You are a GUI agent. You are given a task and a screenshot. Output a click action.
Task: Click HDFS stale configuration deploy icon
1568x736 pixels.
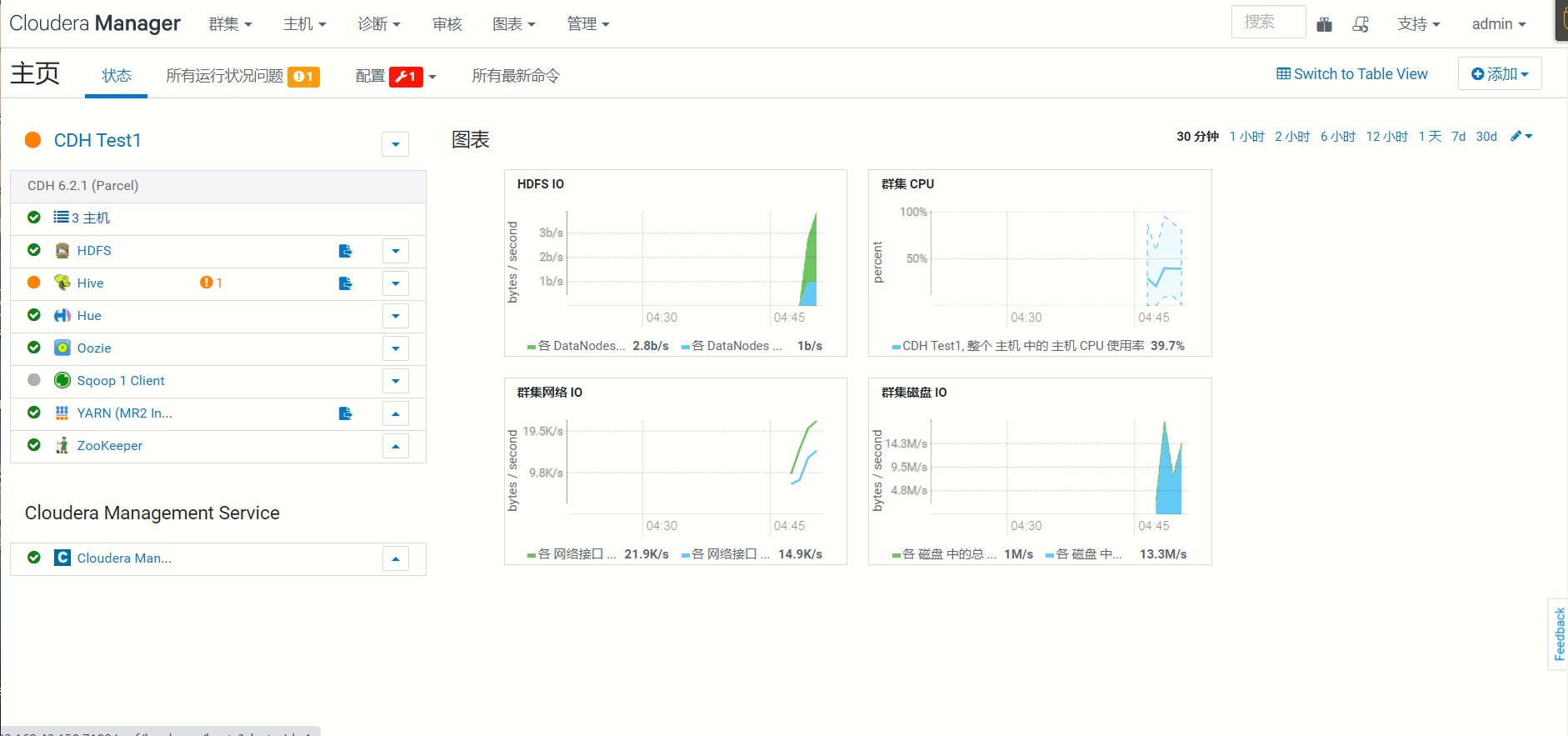pos(346,251)
